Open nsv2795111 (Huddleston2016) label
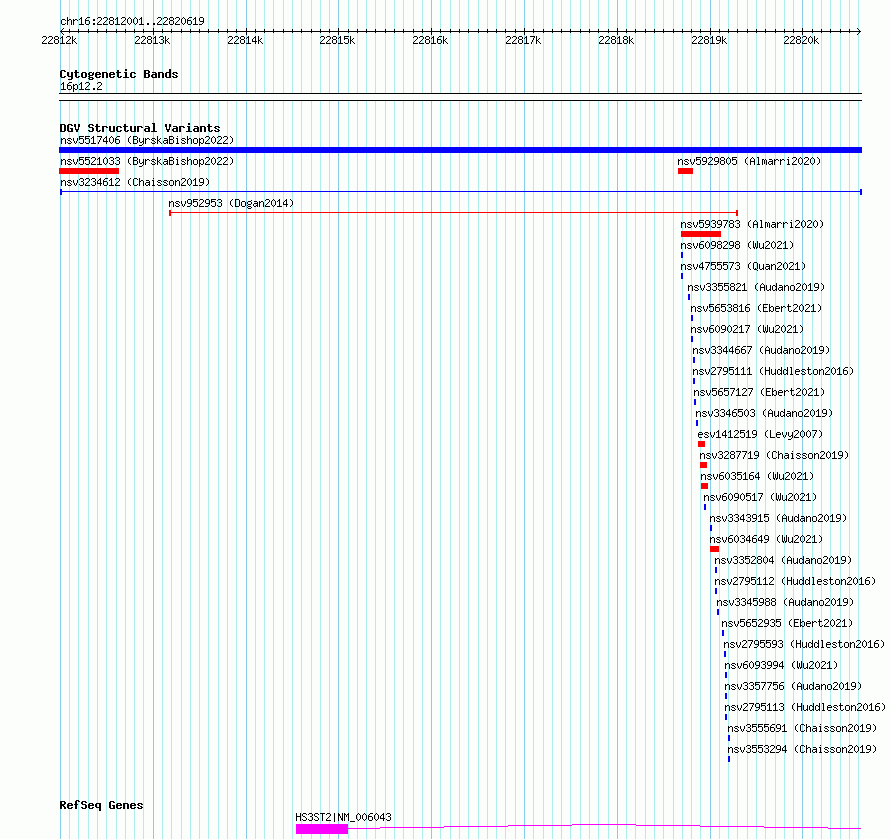 773,371
